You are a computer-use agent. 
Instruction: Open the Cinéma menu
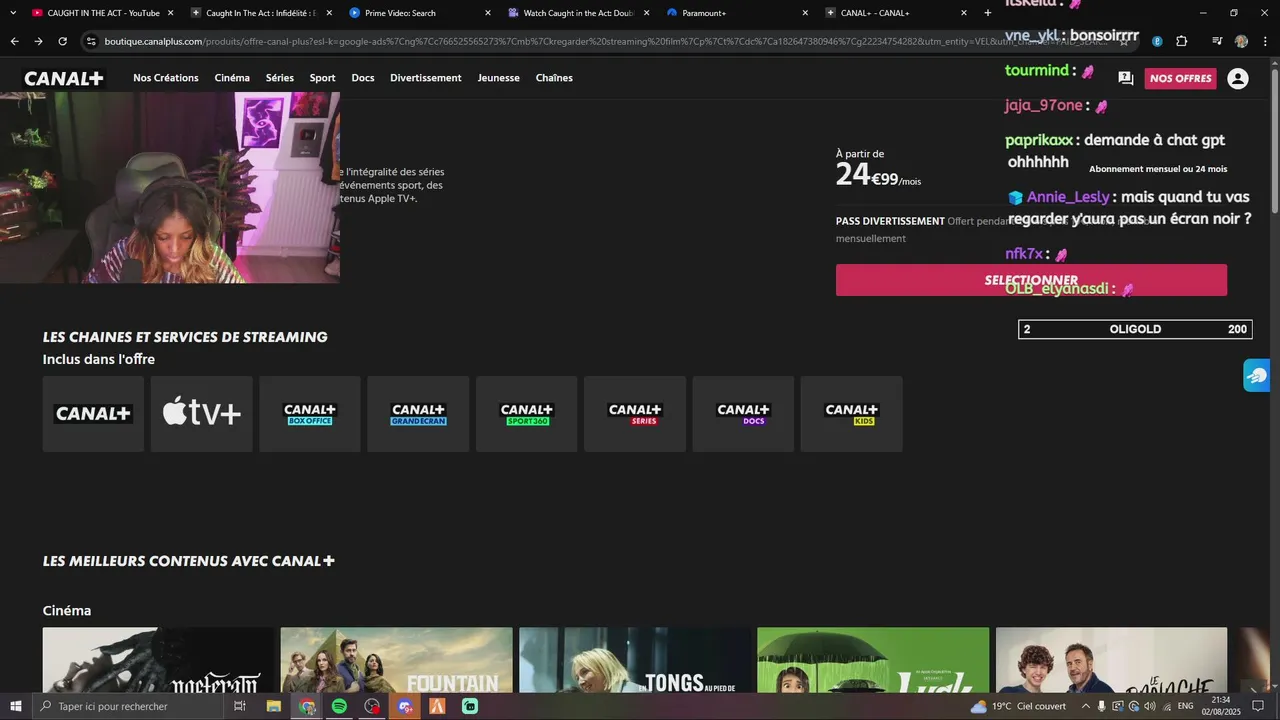point(232,78)
